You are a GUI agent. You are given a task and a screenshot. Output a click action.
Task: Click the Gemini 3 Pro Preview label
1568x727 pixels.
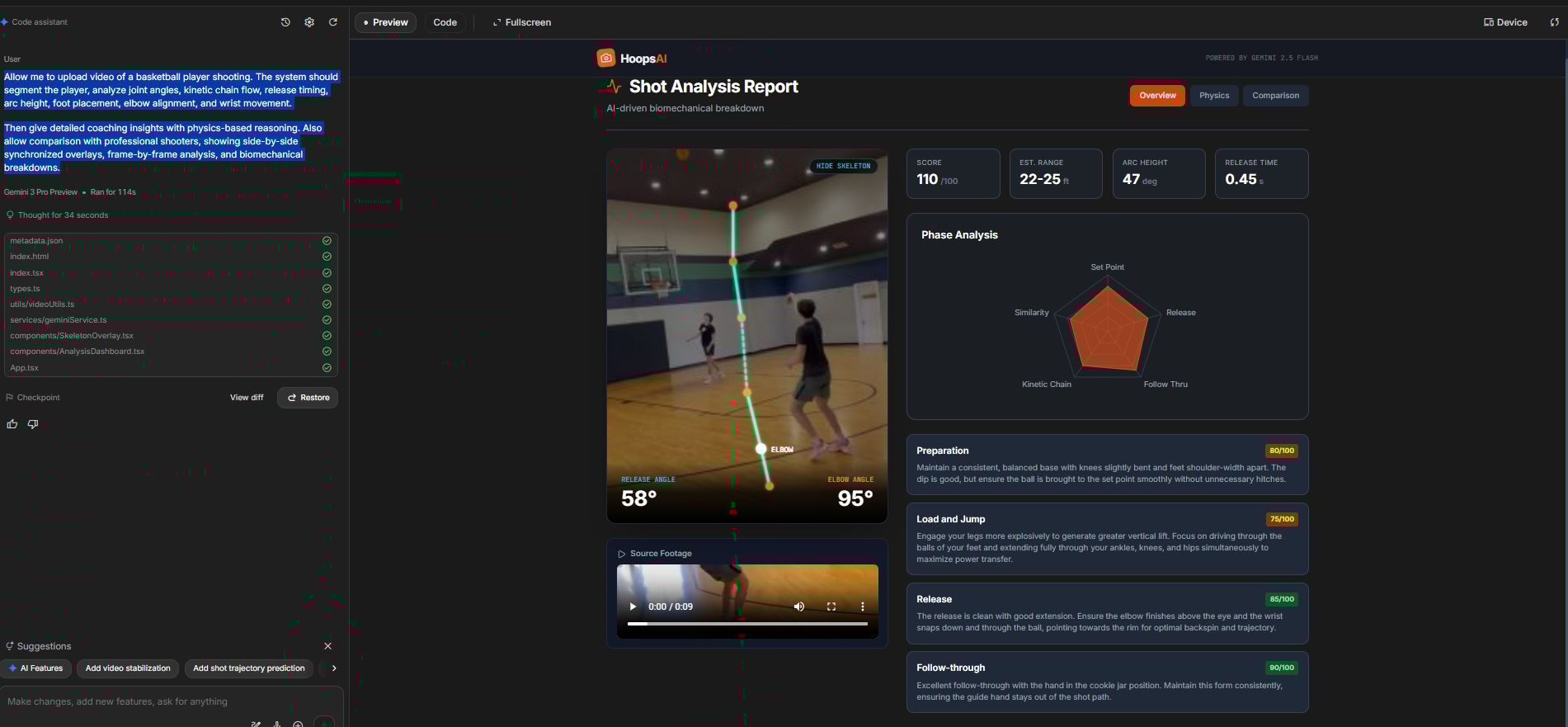coord(40,192)
